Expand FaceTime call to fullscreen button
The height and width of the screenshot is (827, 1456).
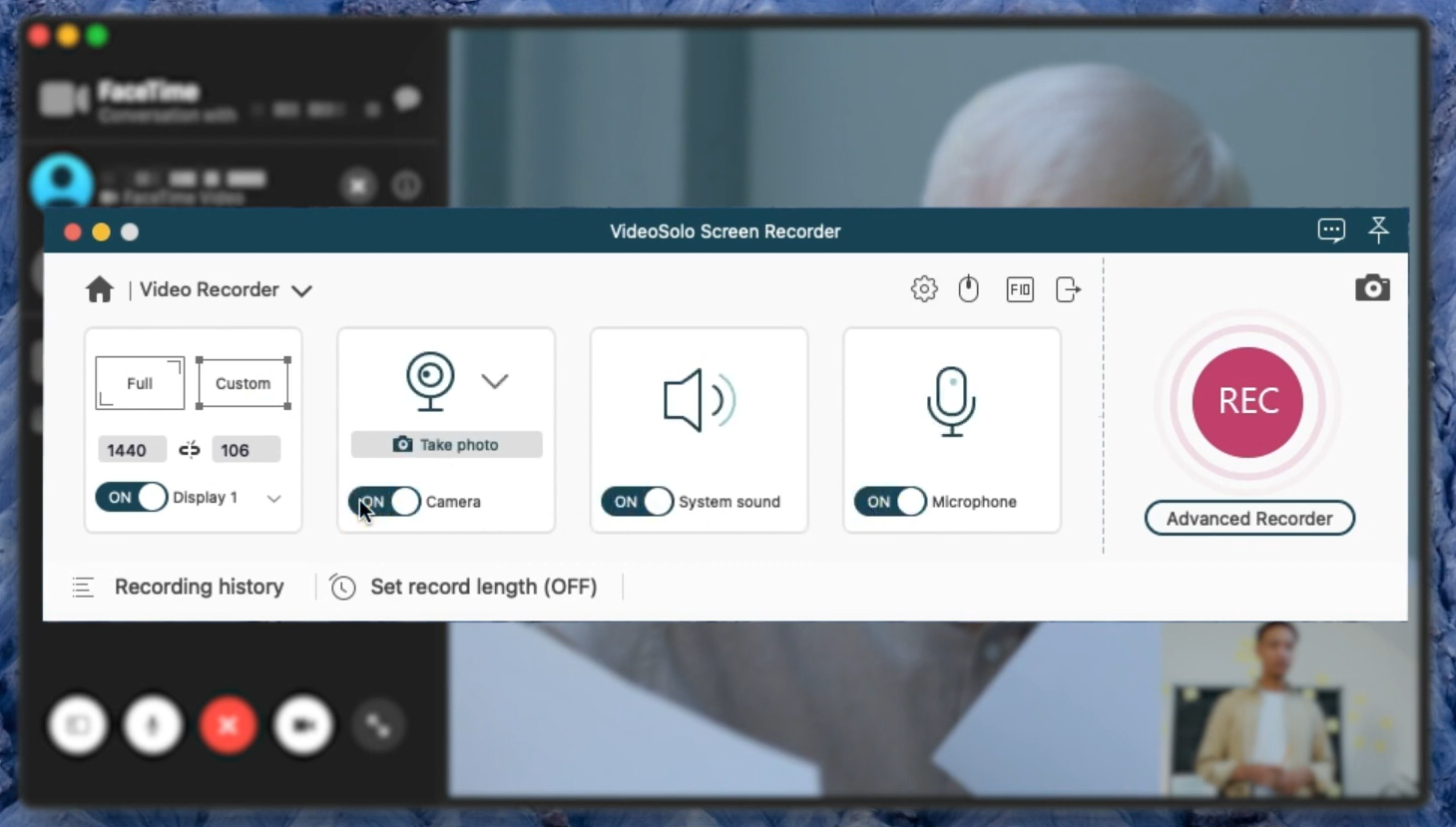coord(378,725)
